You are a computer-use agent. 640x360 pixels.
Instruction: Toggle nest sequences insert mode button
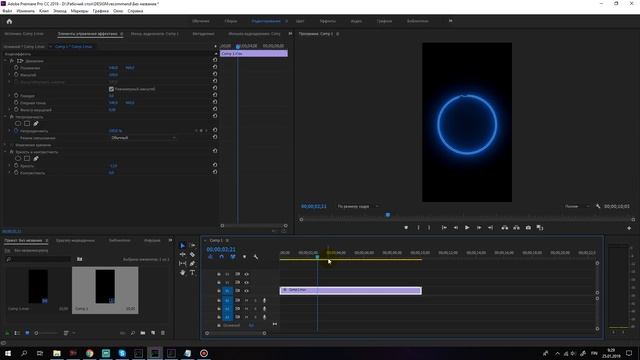(x=210, y=257)
